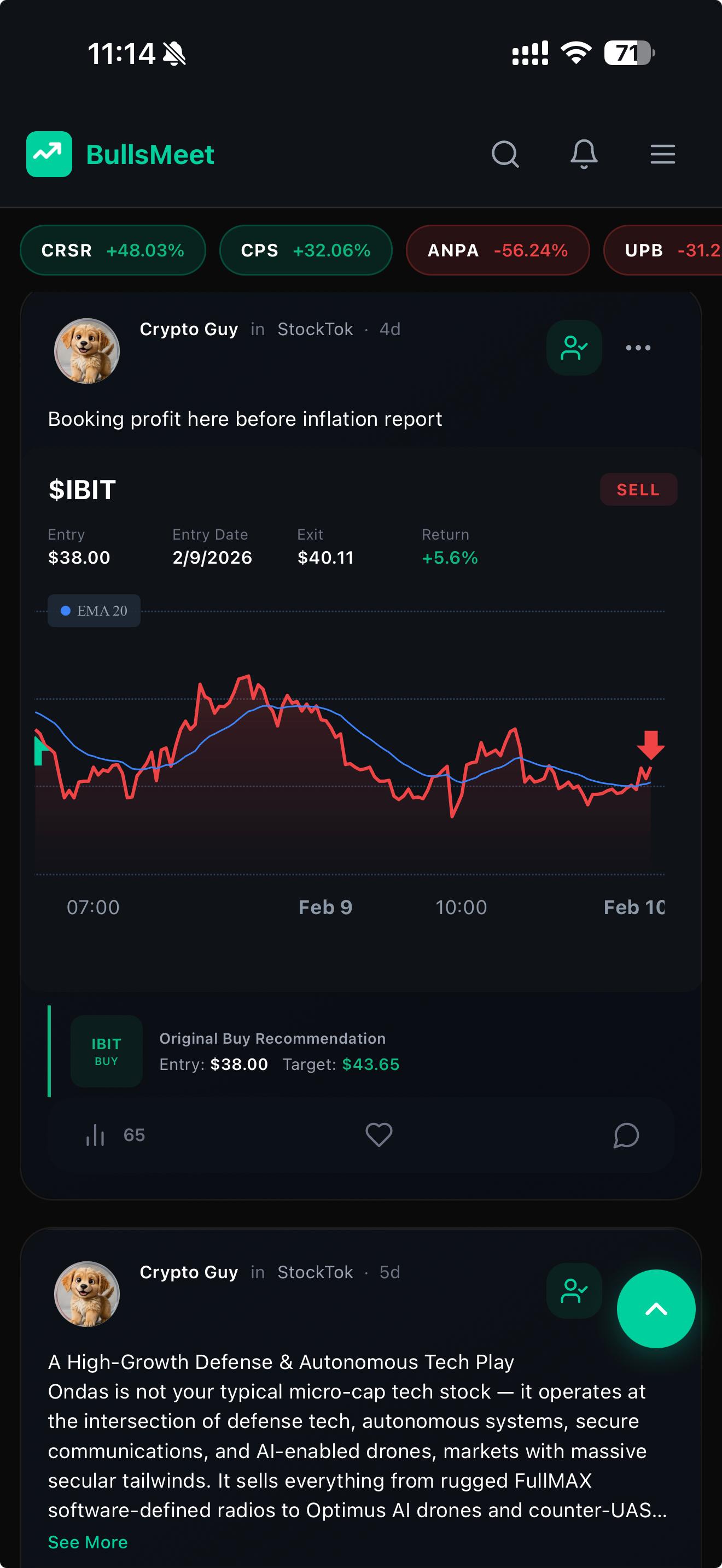Tap the +5.6% return value

pos(450,558)
